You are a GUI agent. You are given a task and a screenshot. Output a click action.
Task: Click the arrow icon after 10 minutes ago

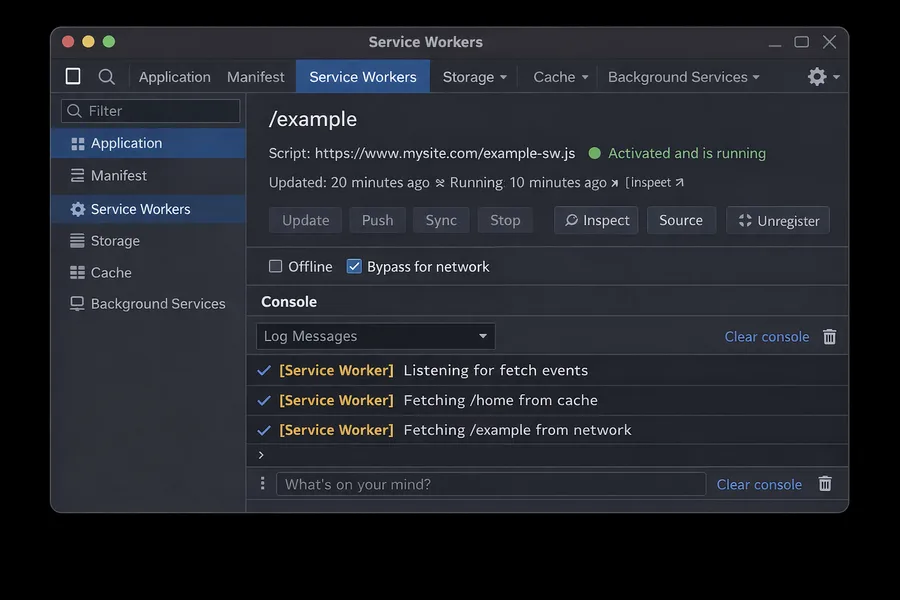[614, 183]
